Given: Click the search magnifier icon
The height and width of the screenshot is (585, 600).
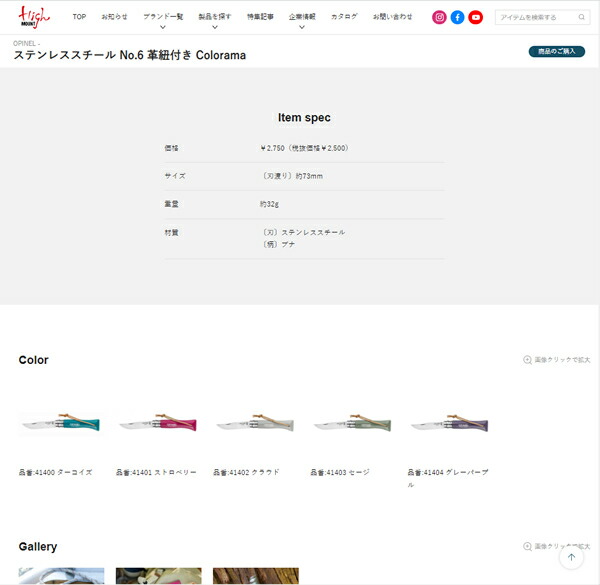Looking at the screenshot, I should click(x=582, y=17).
